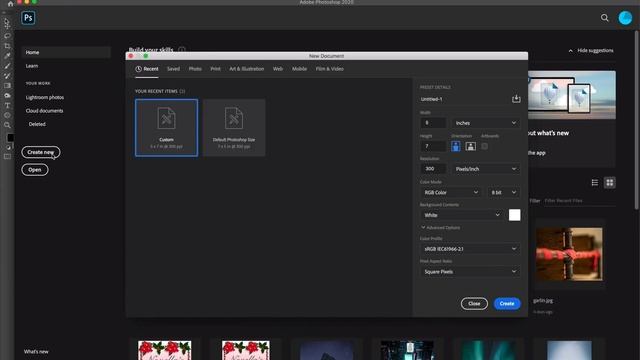The width and height of the screenshot is (640, 360).
Task: Click the screen mode icon at toolbar bottom
Action: (x=7, y=156)
